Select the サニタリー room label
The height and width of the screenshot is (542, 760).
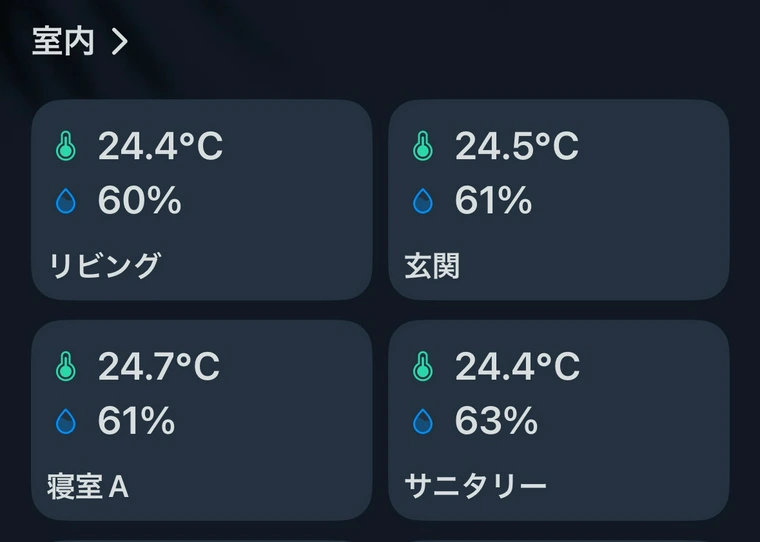point(475,487)
